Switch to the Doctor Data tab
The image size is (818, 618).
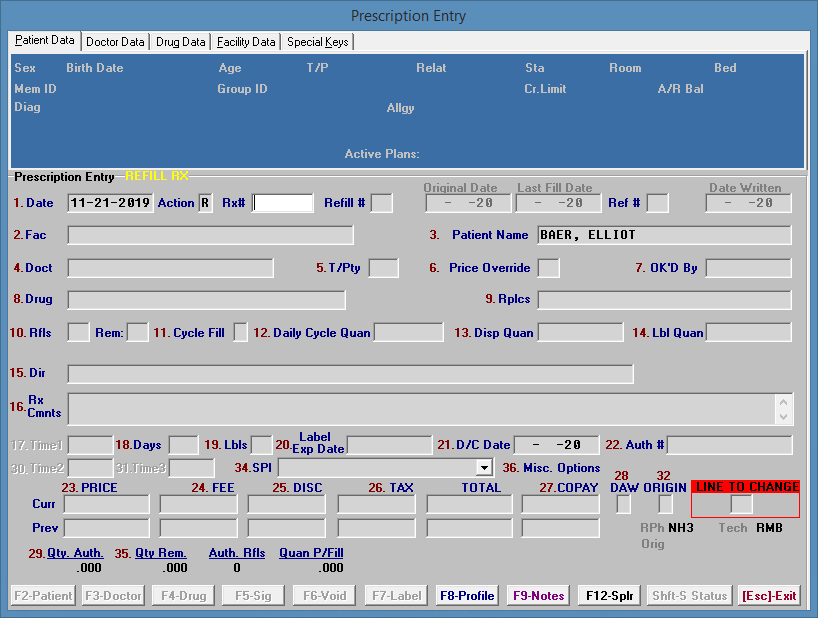click(116, 42)
